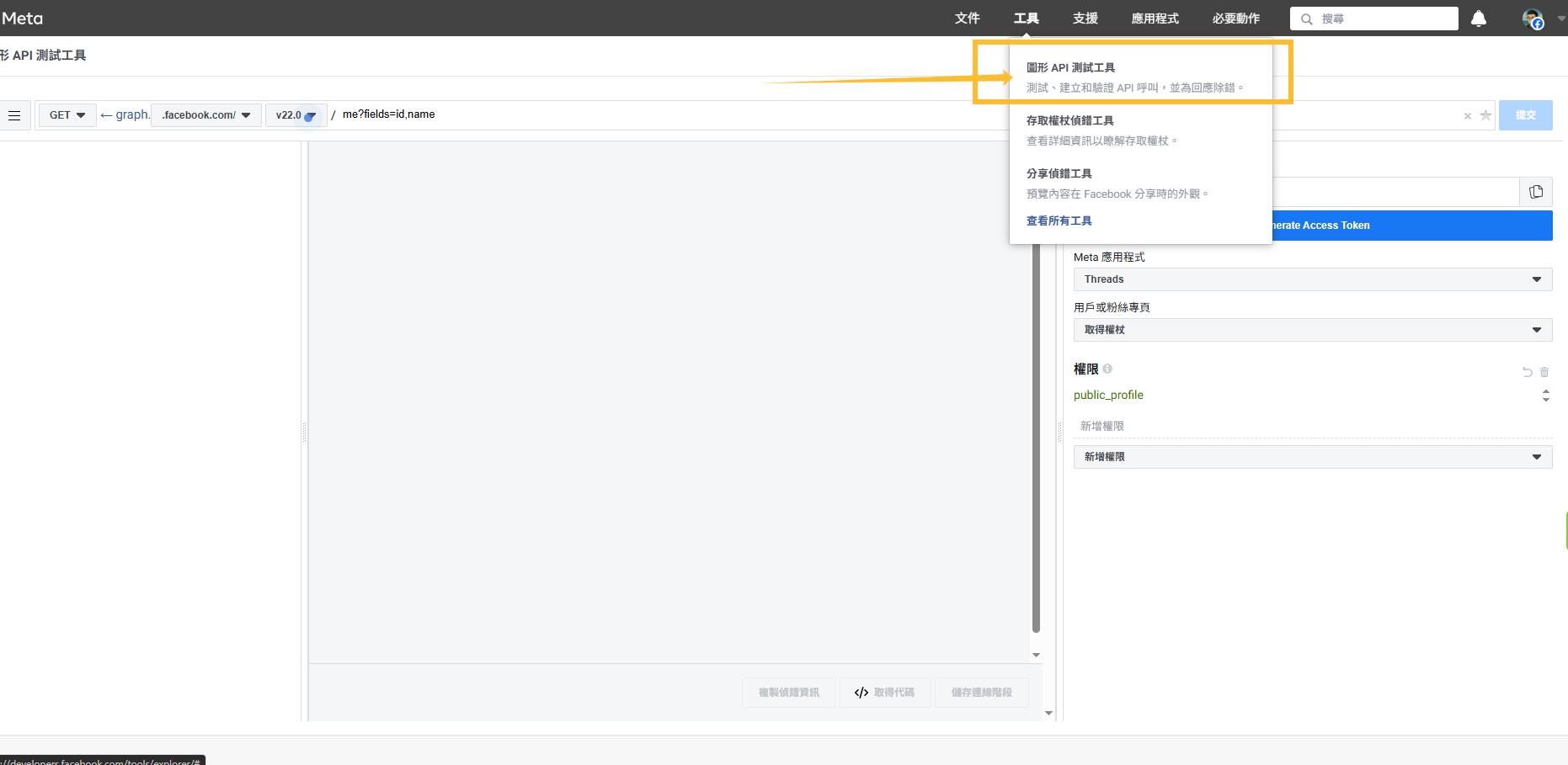Select 分享偵錯工具 menu entry
Screen dimensions: 1568x765
point(1140,183)
